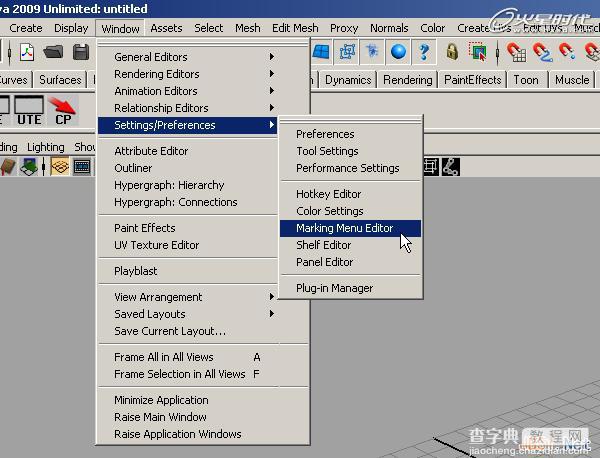Open Hypergraph: Connections
The image size is (600, 458).
(187, 202)
